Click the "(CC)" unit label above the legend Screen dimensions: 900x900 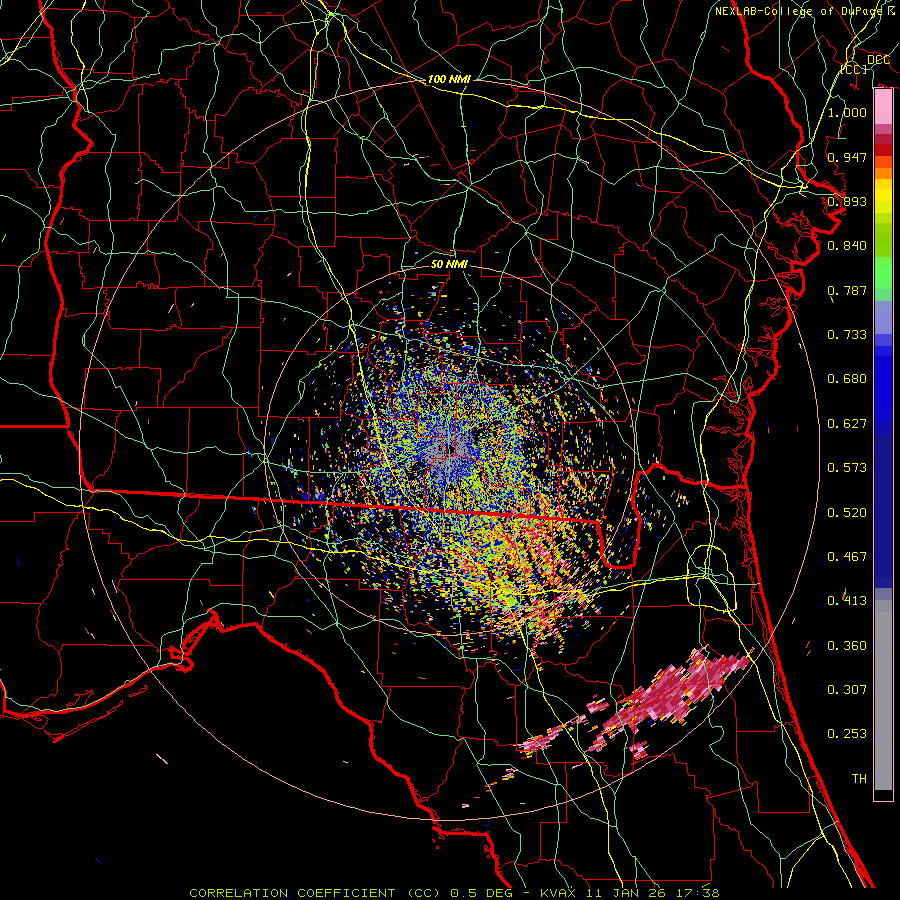click(x=854, y=69)
